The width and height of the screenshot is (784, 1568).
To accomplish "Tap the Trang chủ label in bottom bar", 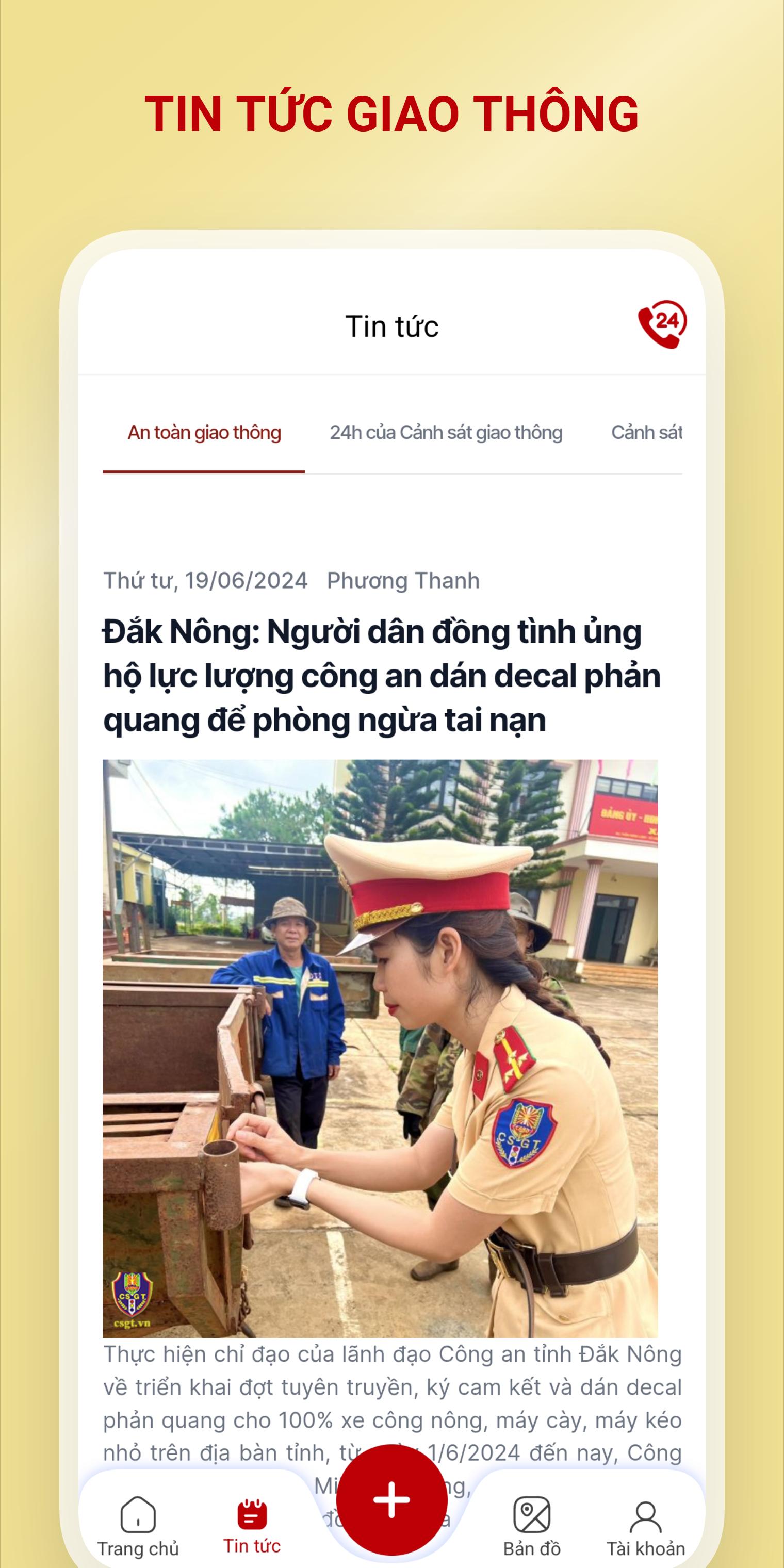I will (138, 1548).
